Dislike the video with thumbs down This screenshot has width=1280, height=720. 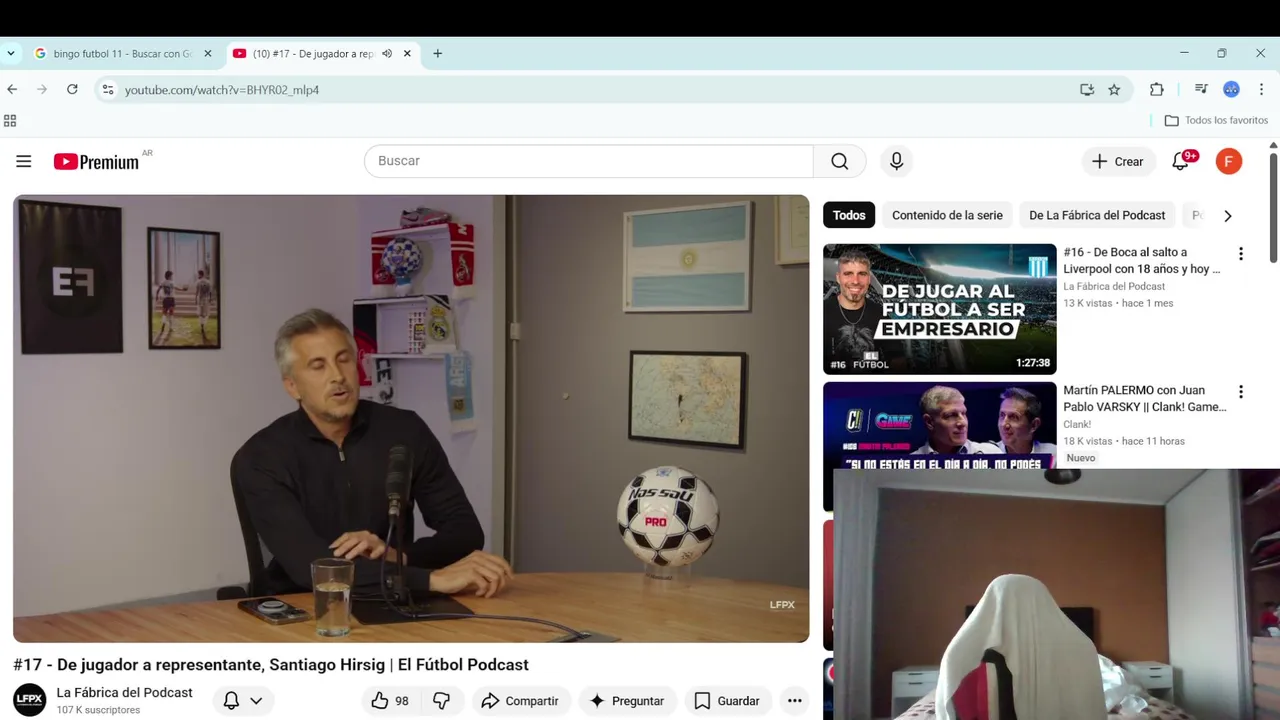point(441,701)
